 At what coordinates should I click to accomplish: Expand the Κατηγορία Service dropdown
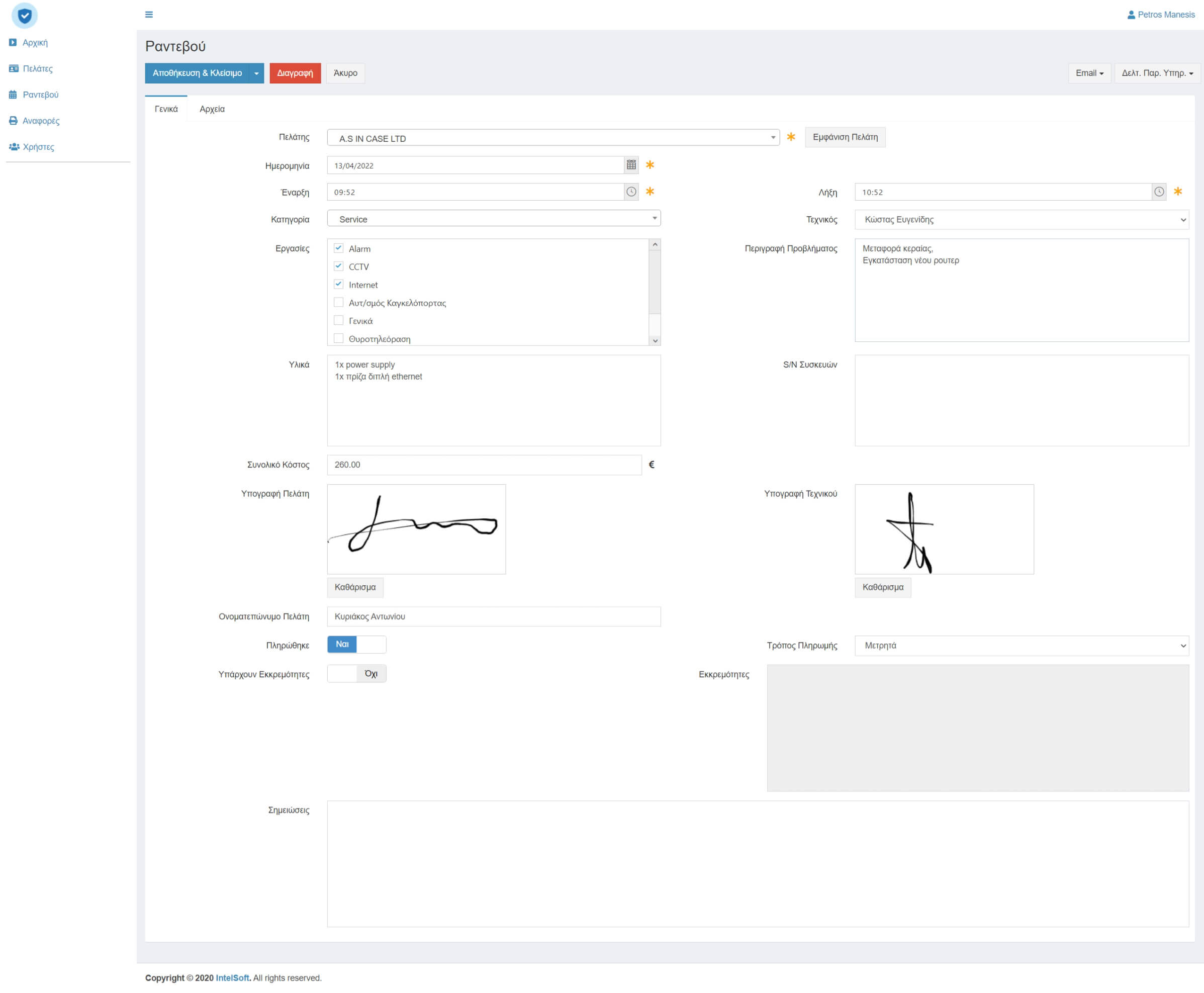click(494, 219)
